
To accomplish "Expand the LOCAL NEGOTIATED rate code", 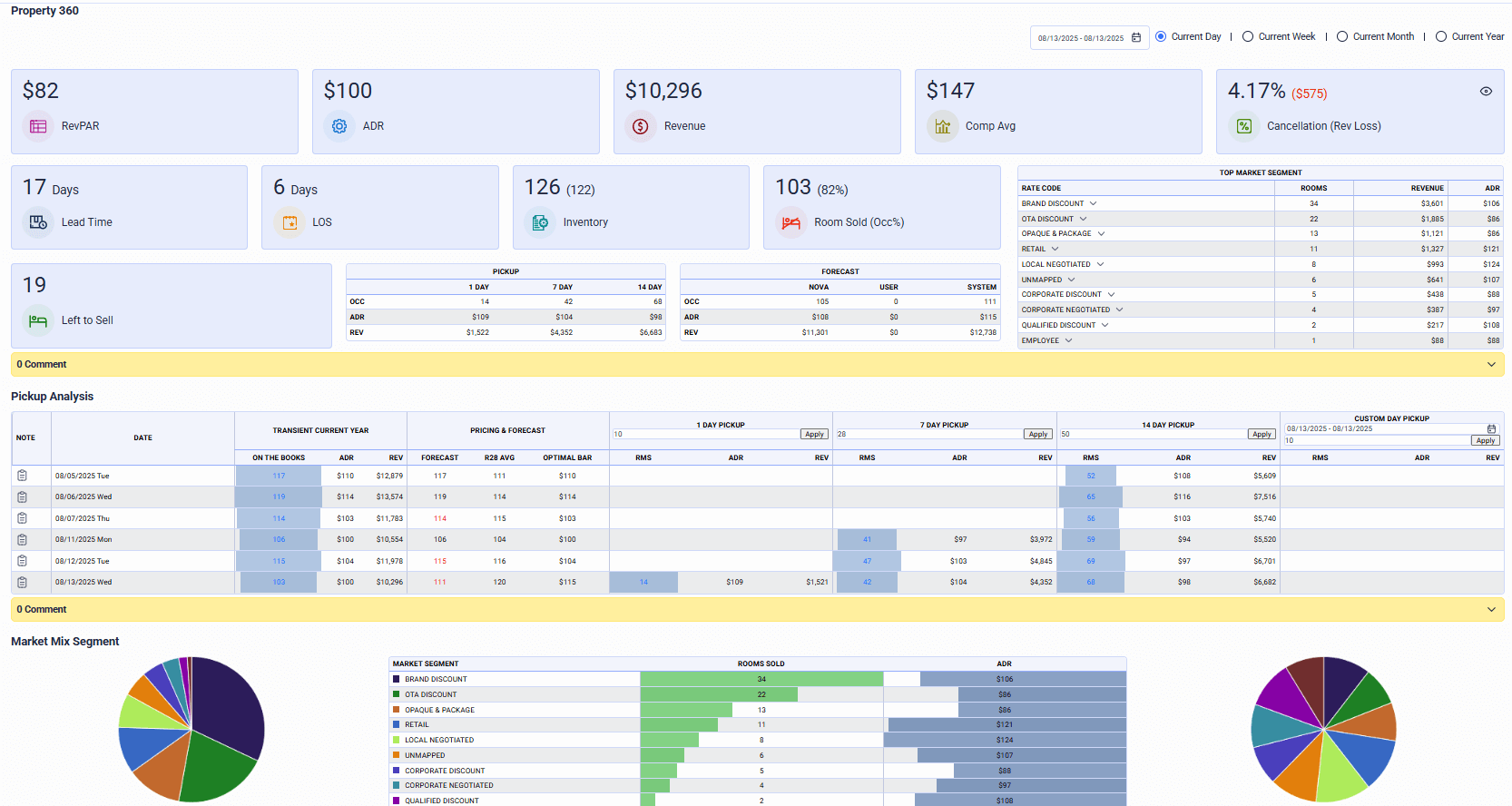I will pos(1100,264).
